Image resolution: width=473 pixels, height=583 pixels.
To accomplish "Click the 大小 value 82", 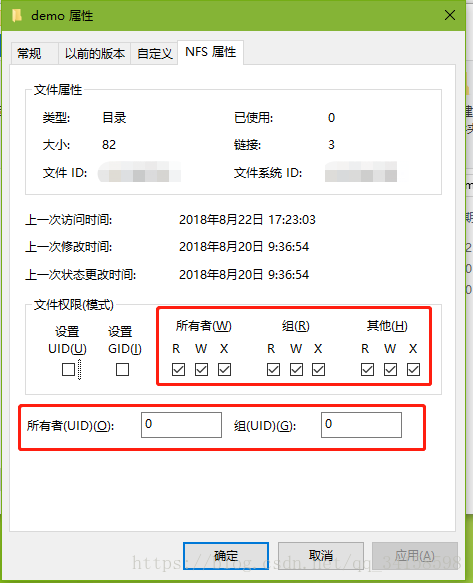I will coord(109,145).
